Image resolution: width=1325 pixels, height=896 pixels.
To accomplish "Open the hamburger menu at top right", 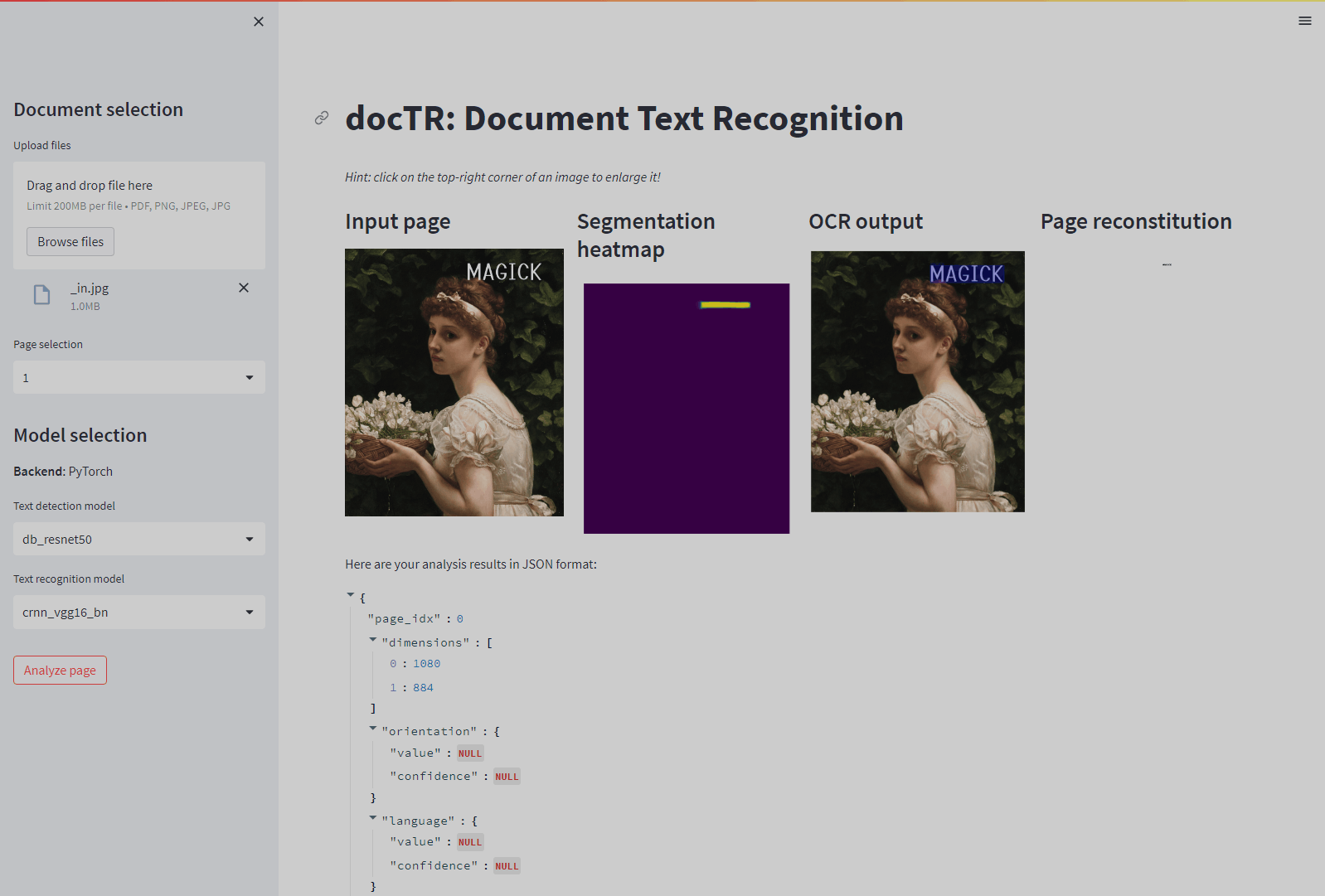I will tap(1305, 21).
